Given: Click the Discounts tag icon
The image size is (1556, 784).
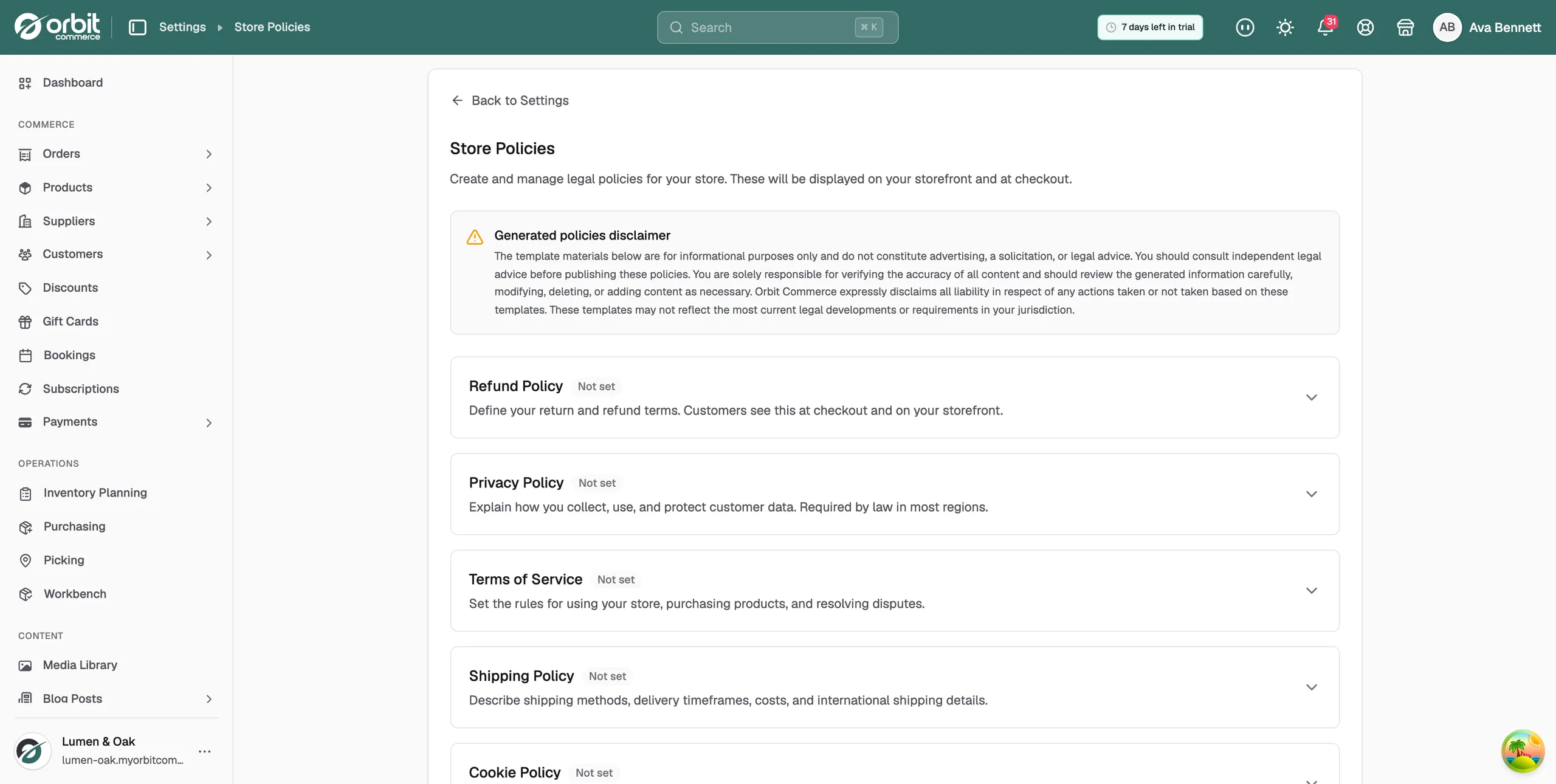Looking at the screenshot, I should [x=25, y=288].
